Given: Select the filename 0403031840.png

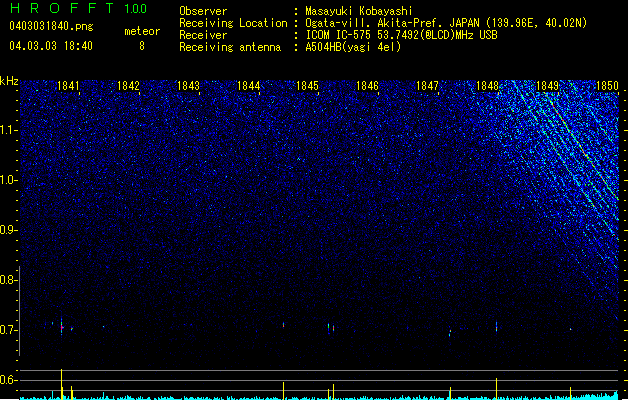Looking at the screenshot, I should point(51,26).
